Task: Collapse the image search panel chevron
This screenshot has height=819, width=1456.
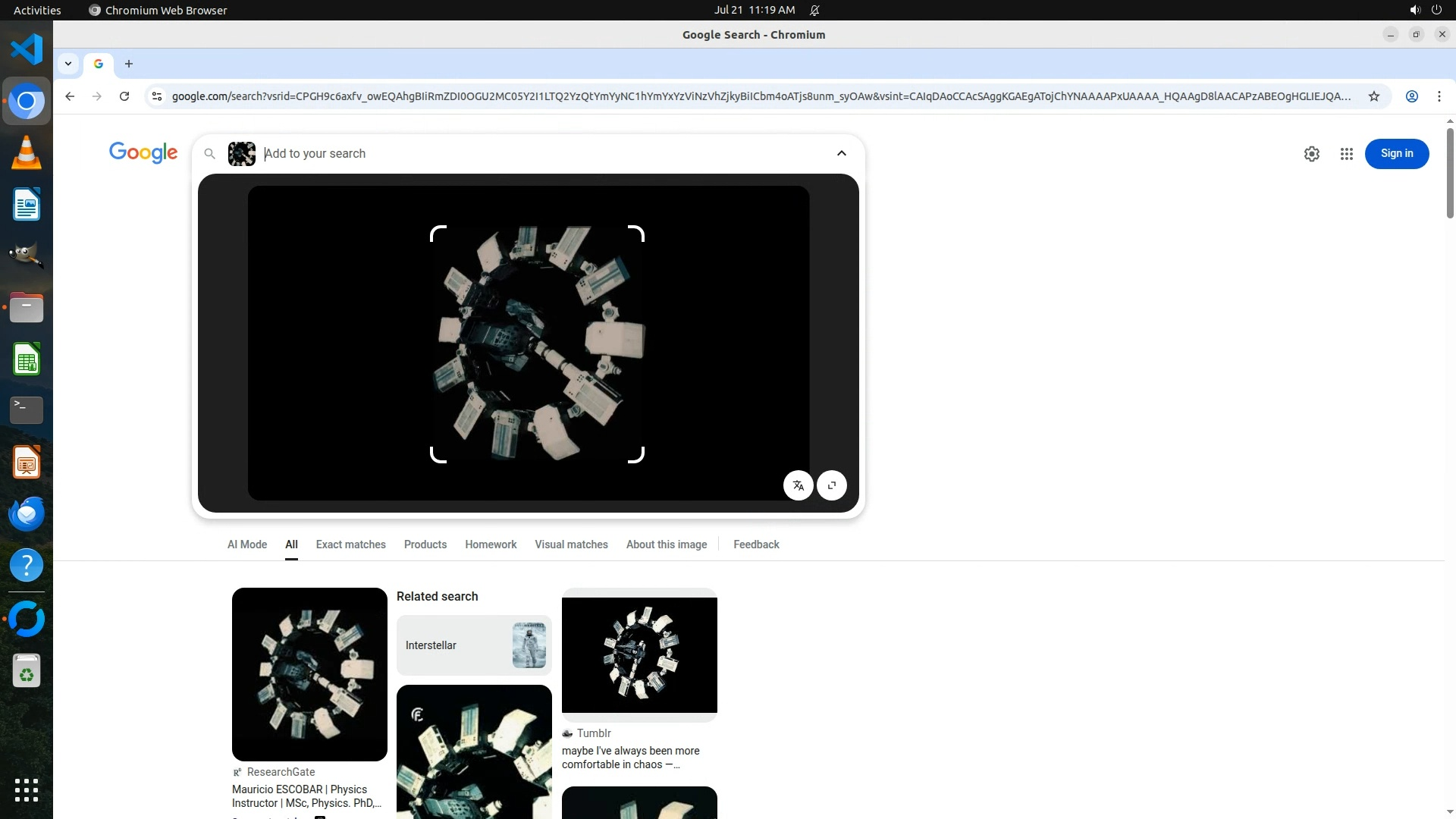Action: [842, 153]
